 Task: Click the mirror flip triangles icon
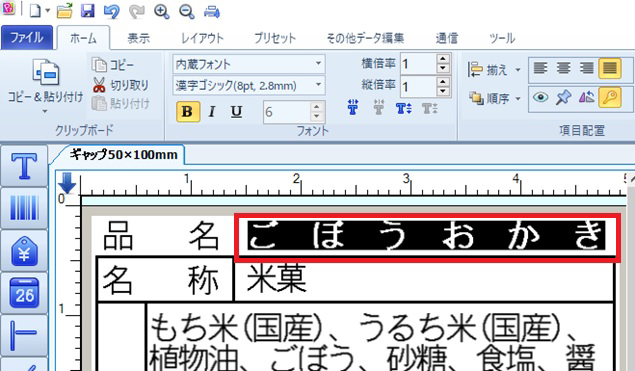[586, 97]
